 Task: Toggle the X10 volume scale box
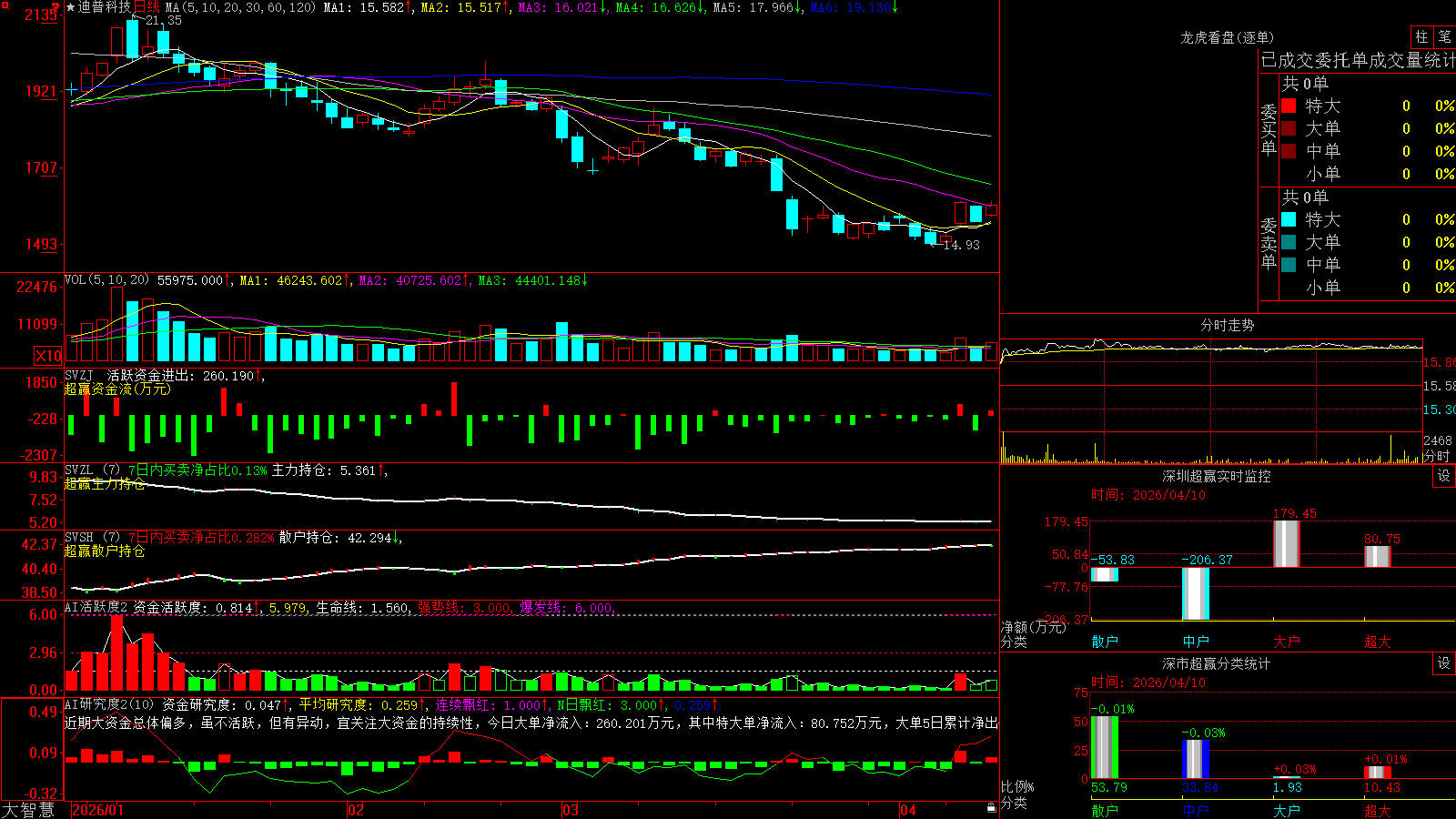click(x=48, y=356)
